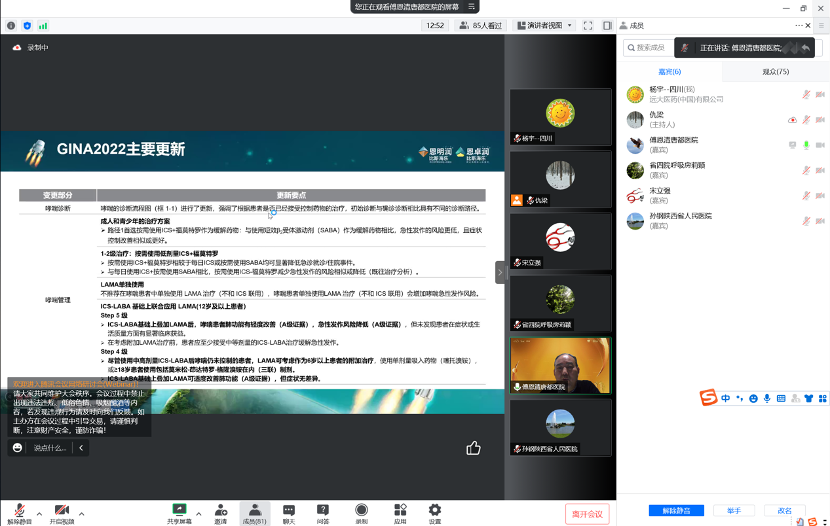830x526 pixels.
Task: Click the leave meeting button
Action: coord(587,513)
